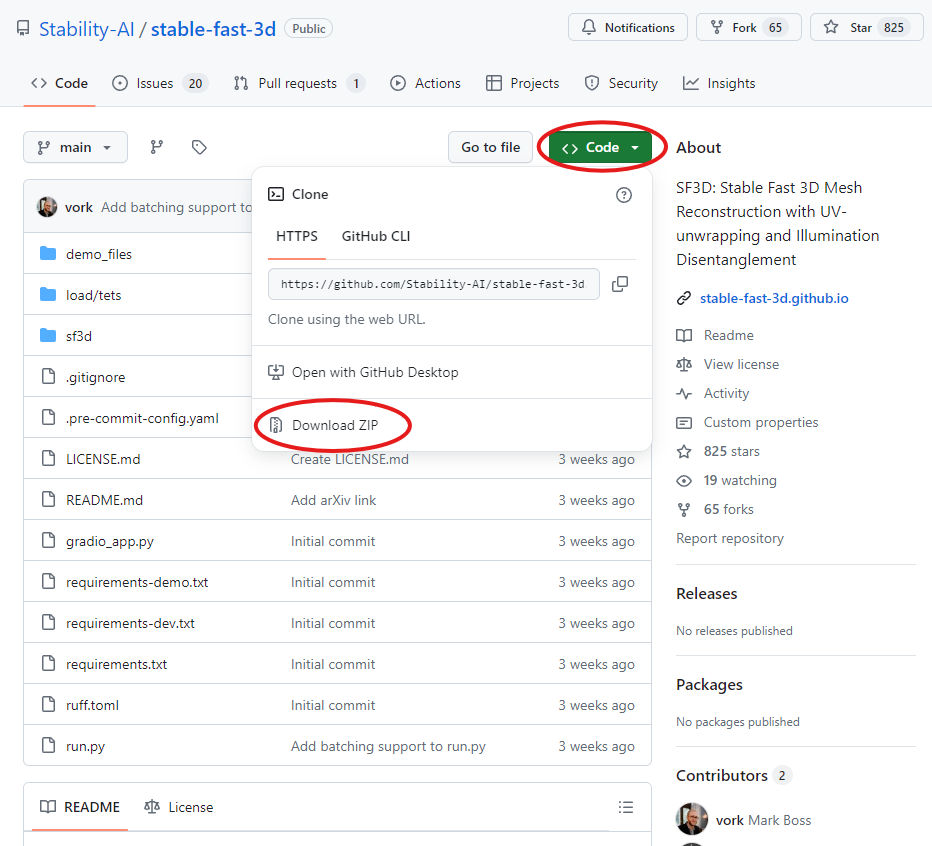Open the README.md file
The width and height of the screenshot is (932, 846).
[x=105, y=500]
